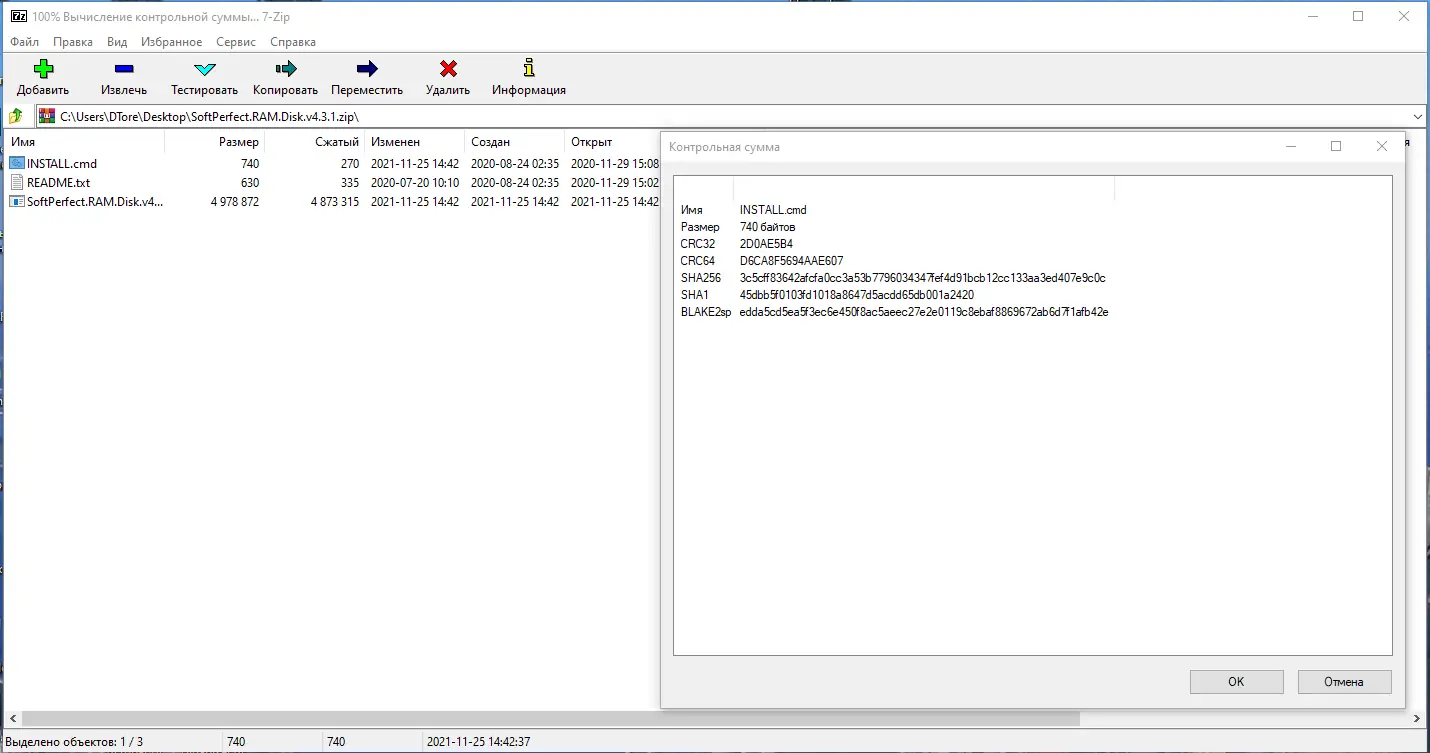Click packed size 4 873 315

tap(335, 201)
